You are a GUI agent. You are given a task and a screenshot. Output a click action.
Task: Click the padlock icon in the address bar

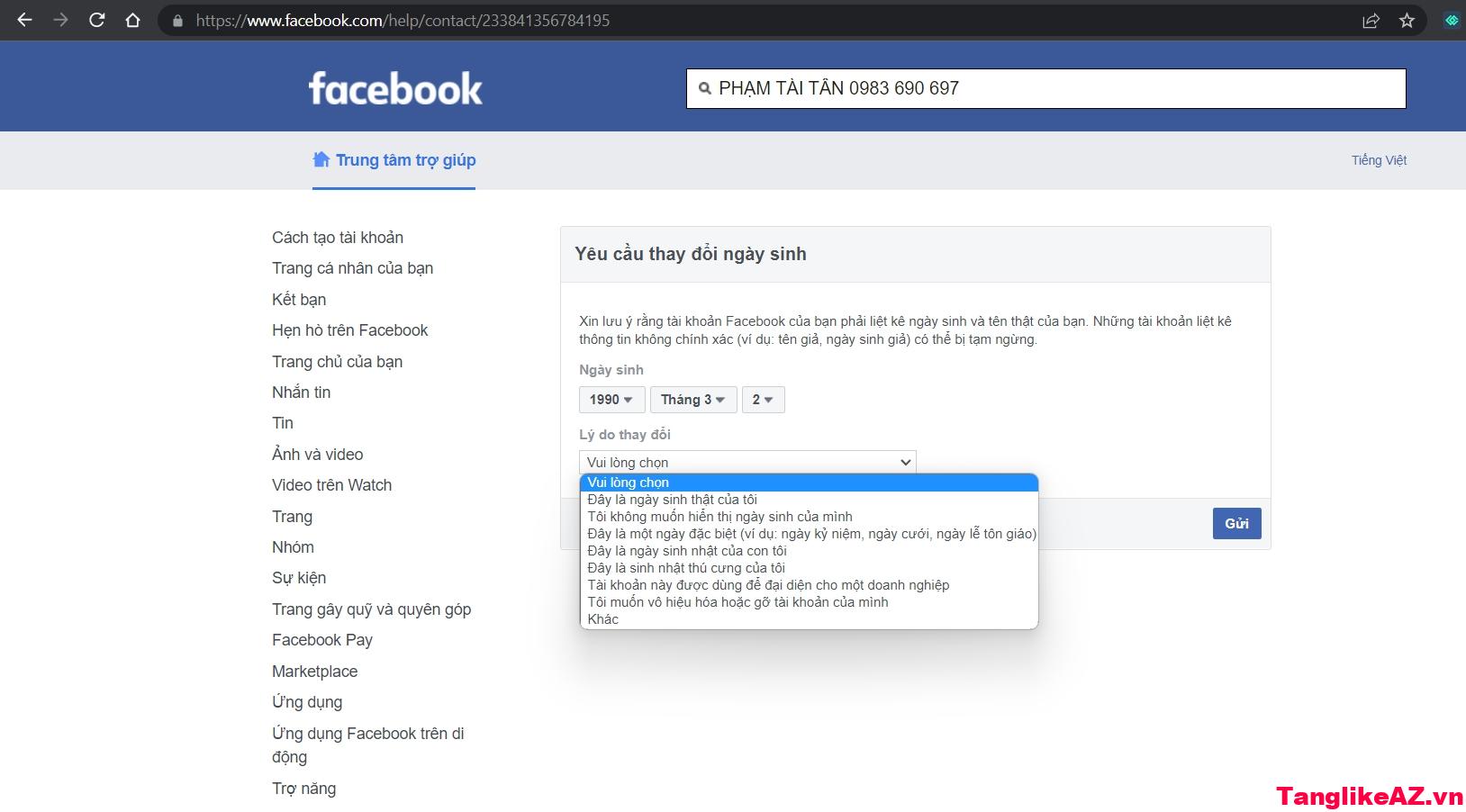(176, 20)
